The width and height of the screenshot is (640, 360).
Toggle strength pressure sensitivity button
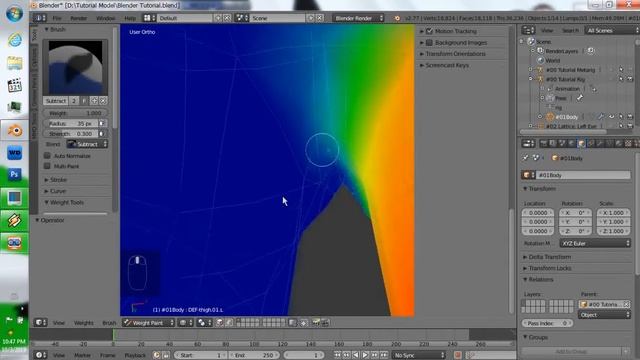[102, 133]
